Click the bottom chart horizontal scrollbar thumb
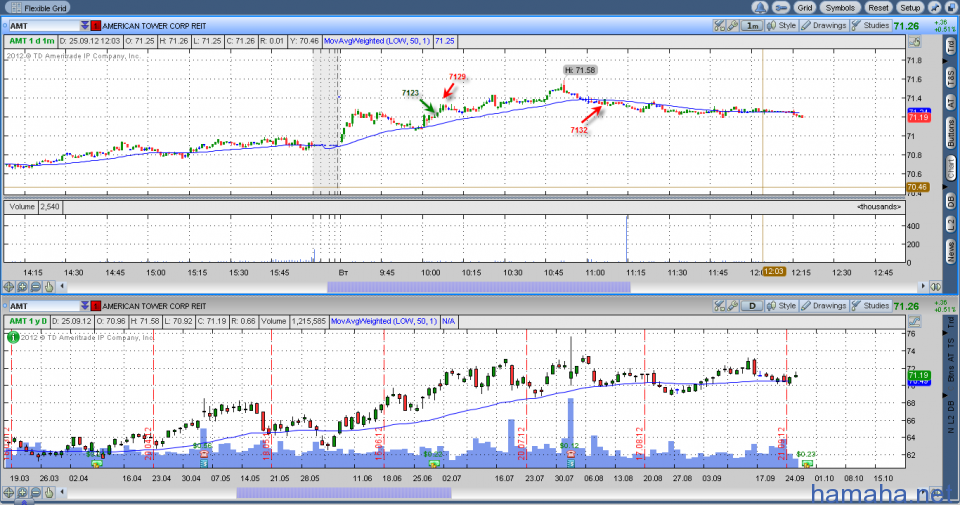960x505 pixels. click(x=344, y=492)
